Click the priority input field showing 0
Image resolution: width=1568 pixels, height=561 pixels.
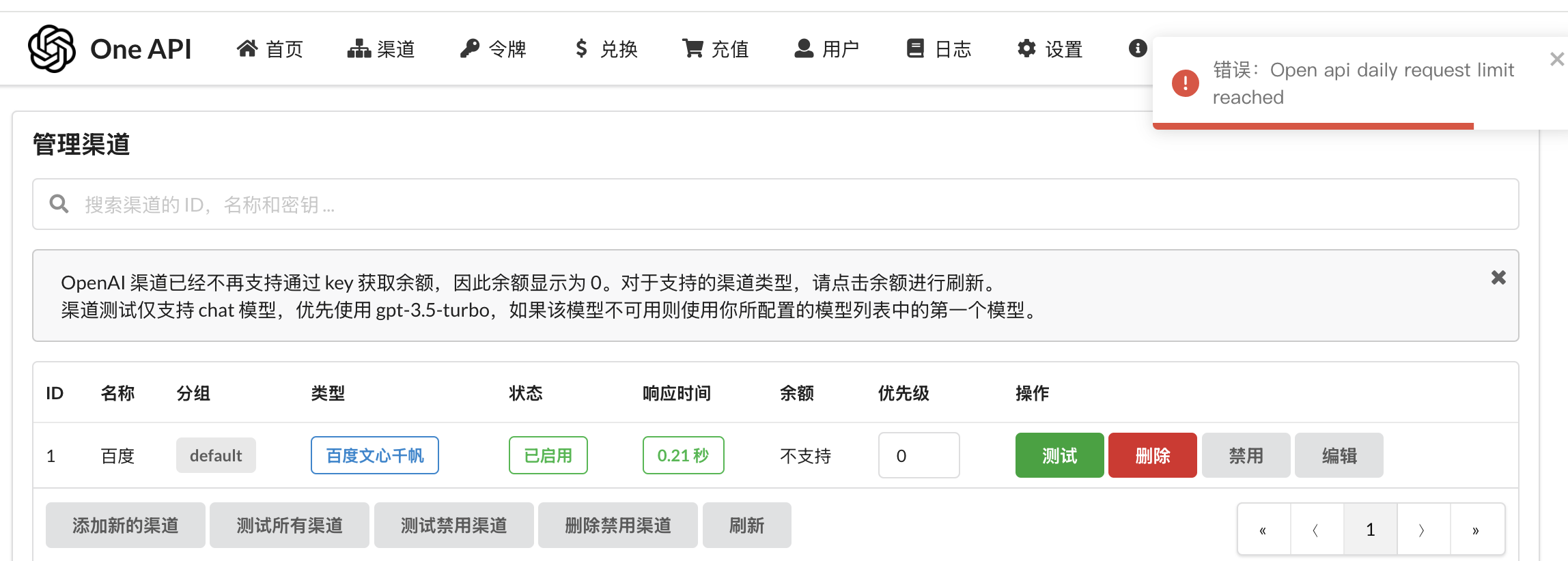click(x=919, y=455)
